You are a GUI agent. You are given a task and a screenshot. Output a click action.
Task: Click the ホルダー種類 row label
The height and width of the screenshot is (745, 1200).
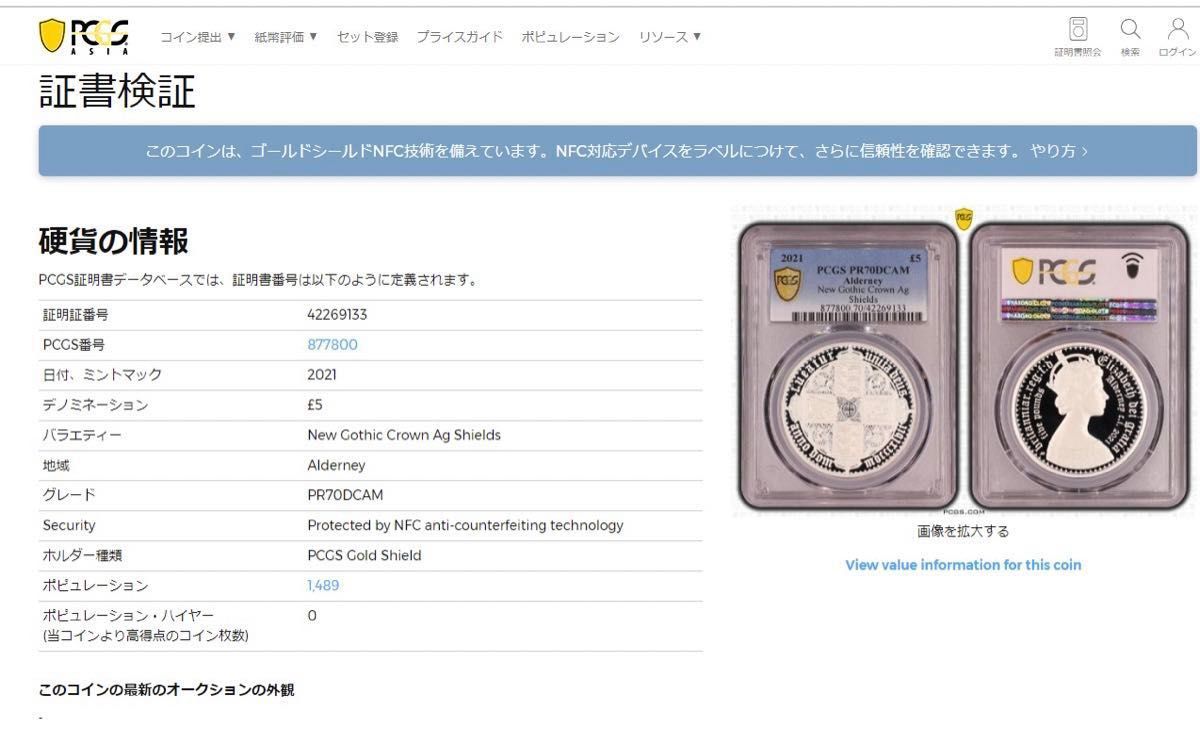coord(82,555)
